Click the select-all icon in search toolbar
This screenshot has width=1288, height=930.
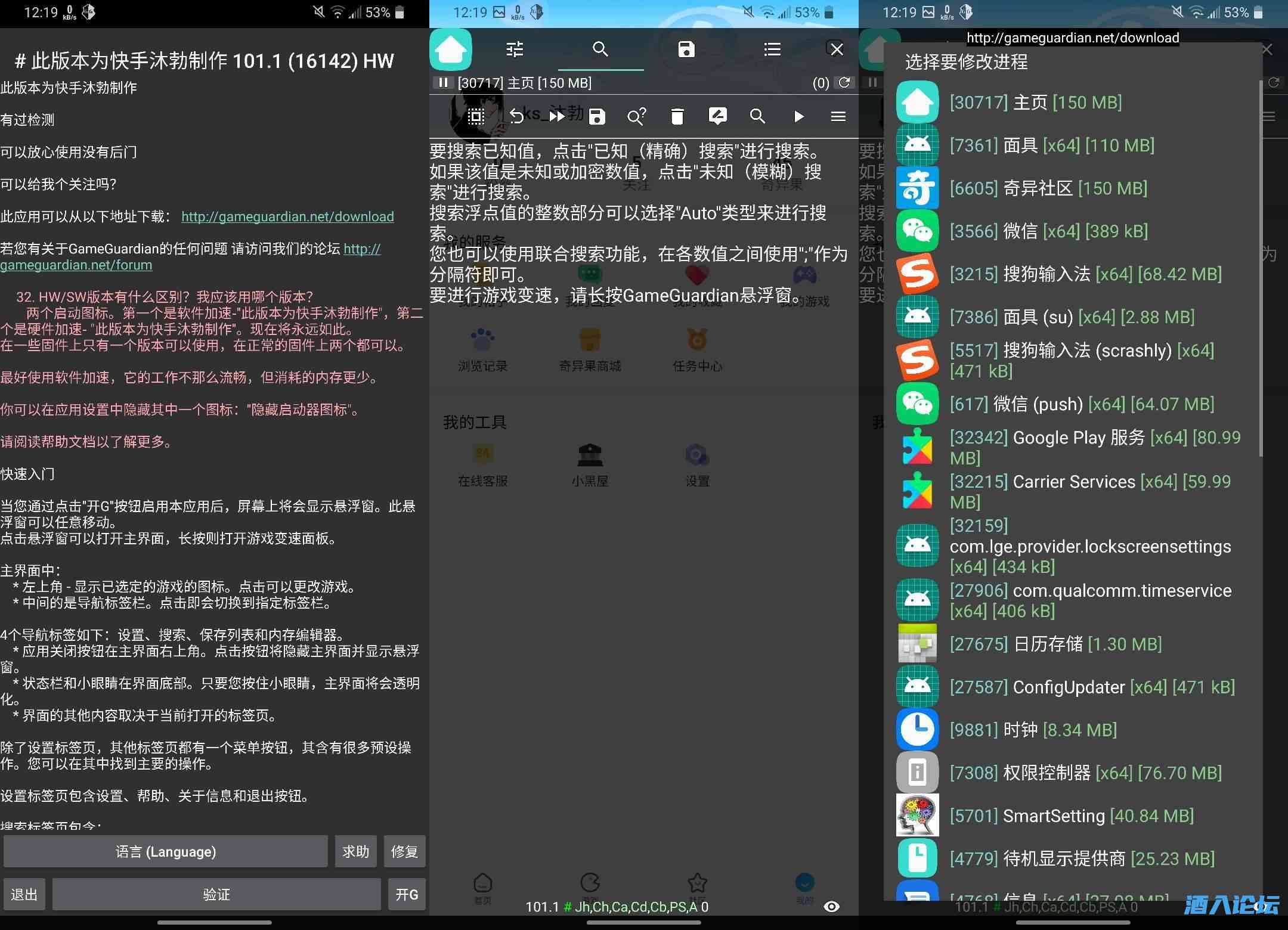(476, 116)
